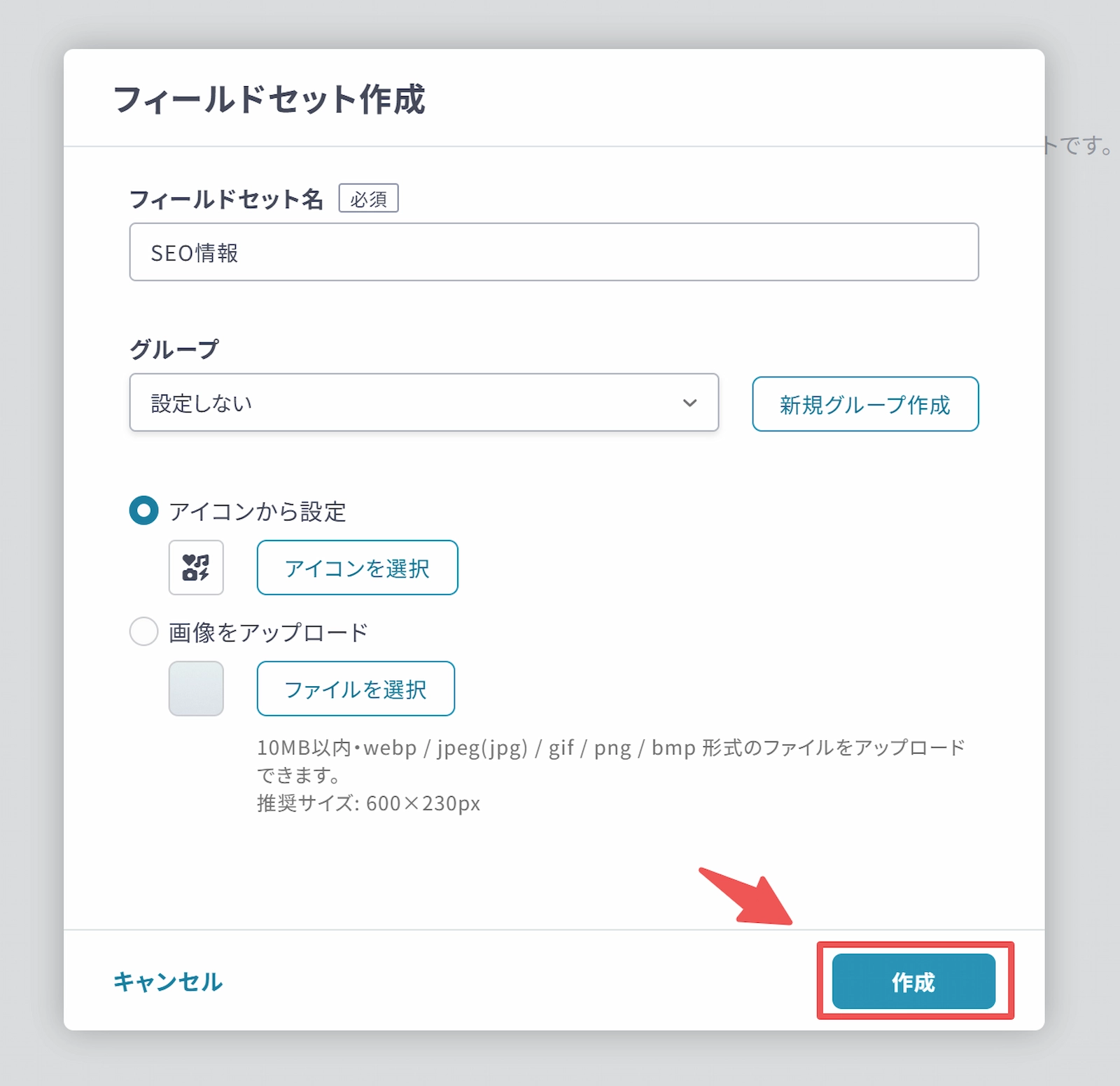Click the 新規グループ作成 button

864,404
